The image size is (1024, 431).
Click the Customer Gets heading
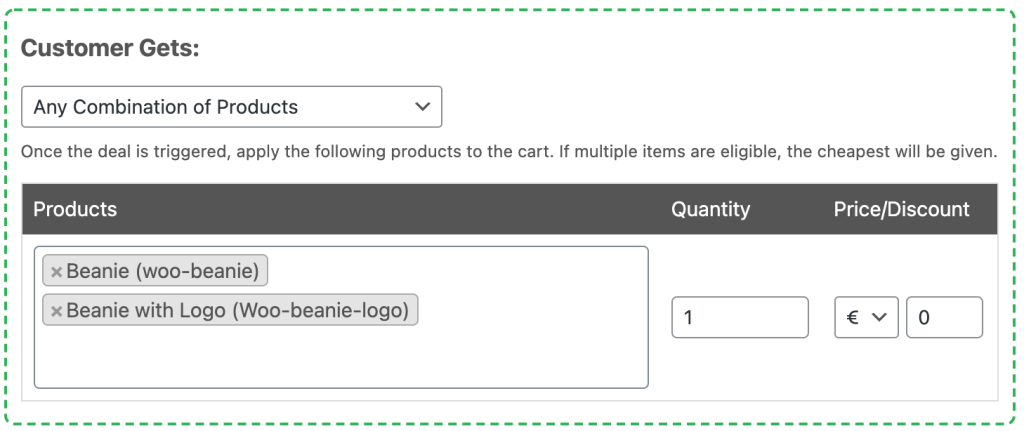[110, 48]
